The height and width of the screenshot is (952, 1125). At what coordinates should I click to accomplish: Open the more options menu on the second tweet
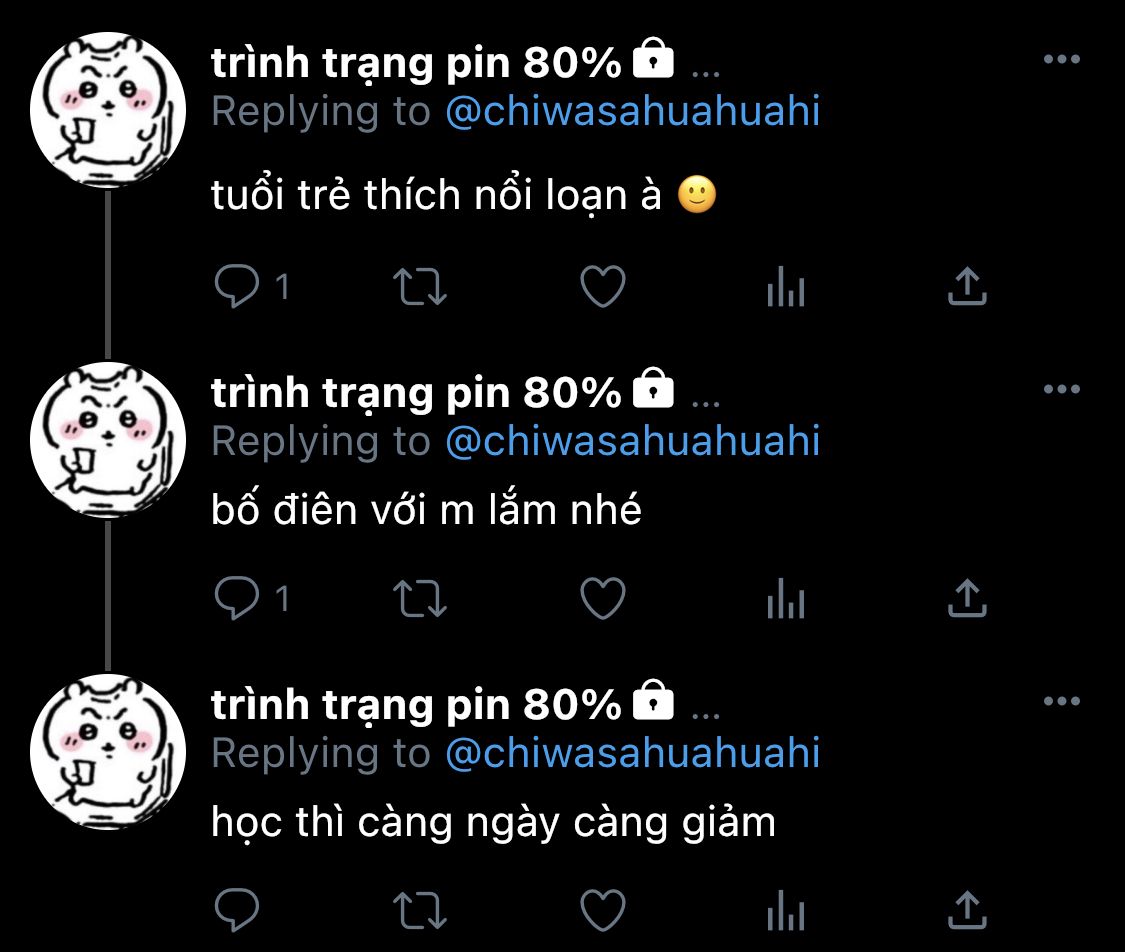(x=1062, y=389)
